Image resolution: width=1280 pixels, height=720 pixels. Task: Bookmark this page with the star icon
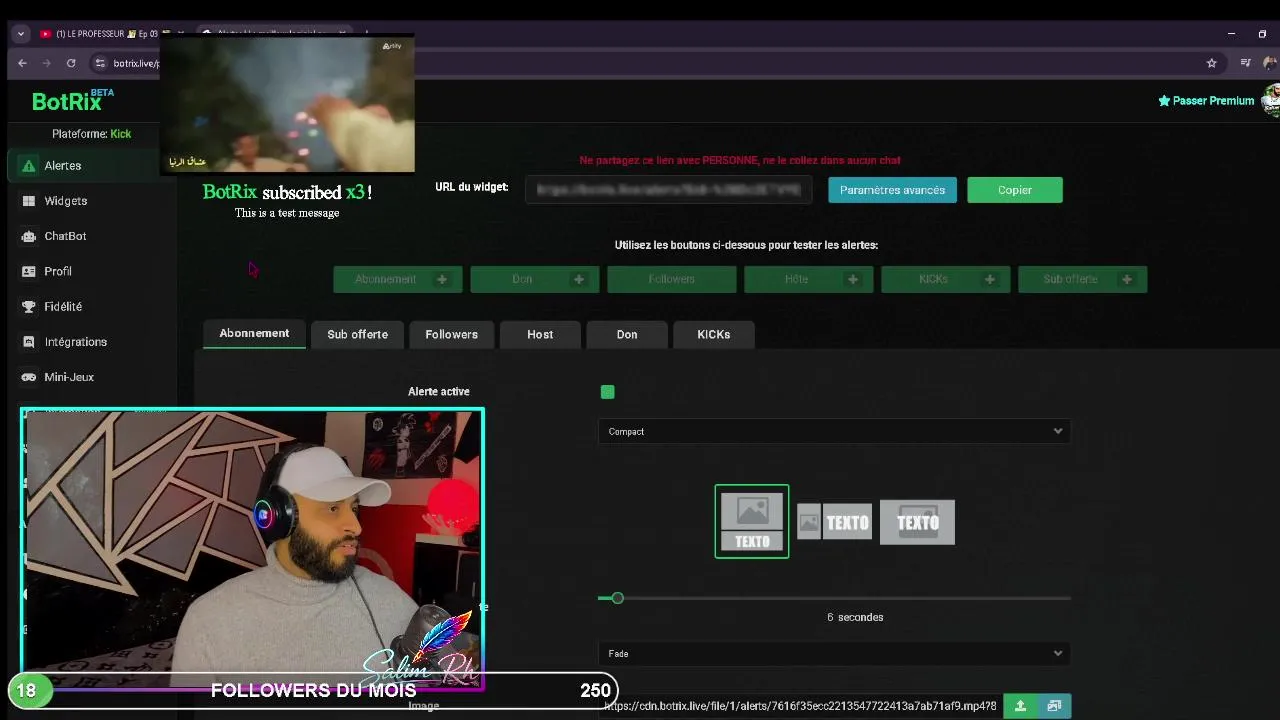tap(1211, 63)
